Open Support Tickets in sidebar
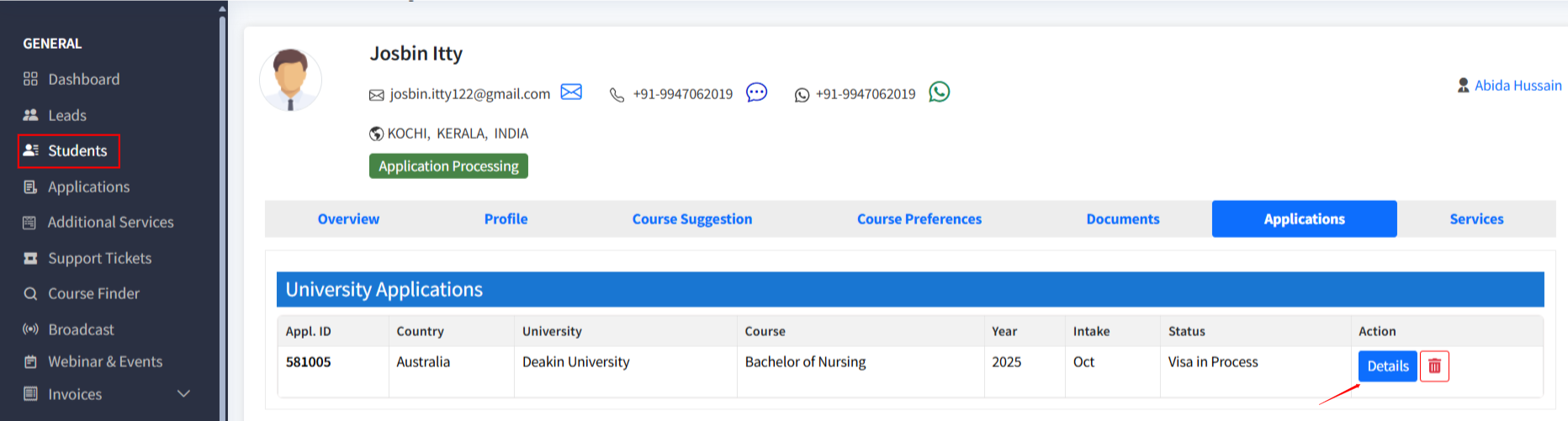 [x=99, y=258]
